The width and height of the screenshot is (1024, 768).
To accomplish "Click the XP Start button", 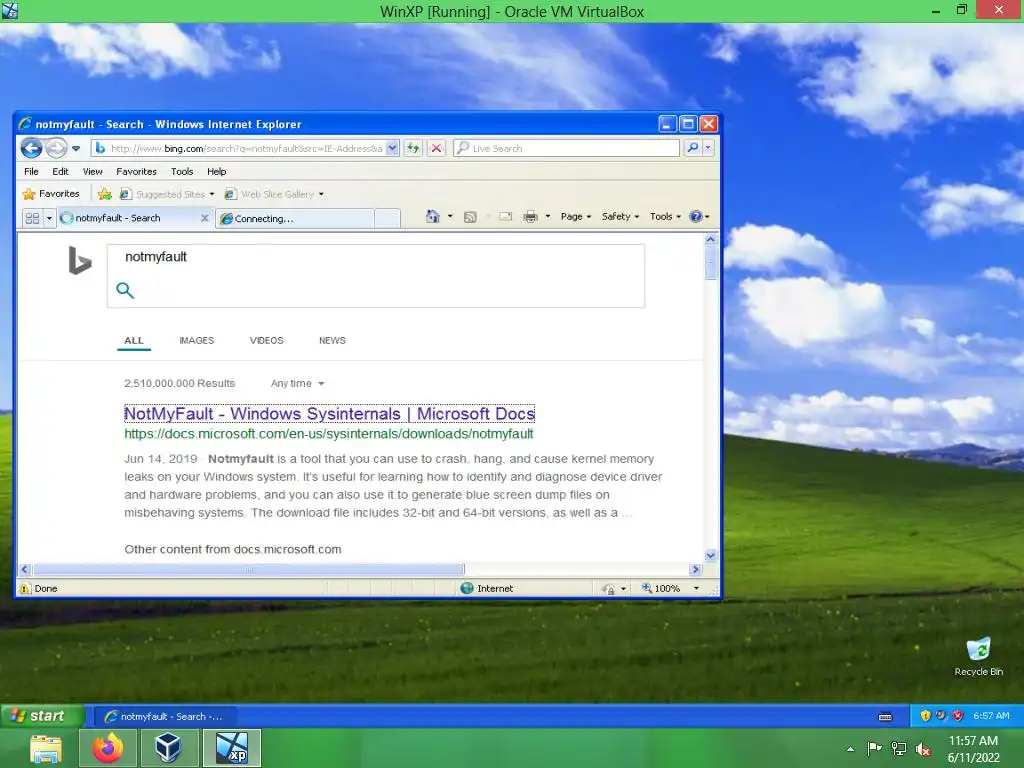I will point(42,716).
